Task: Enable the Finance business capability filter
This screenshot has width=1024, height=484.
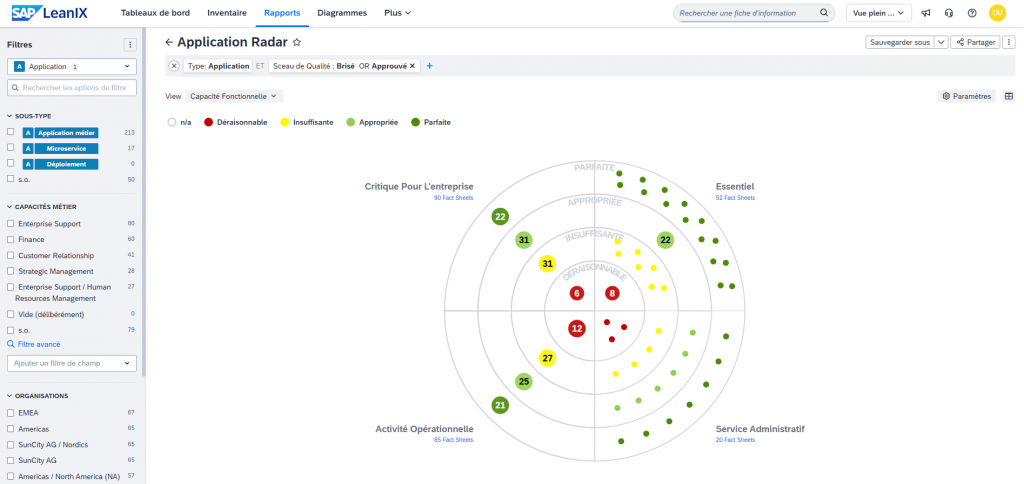Action: click(x=11, y=239)
